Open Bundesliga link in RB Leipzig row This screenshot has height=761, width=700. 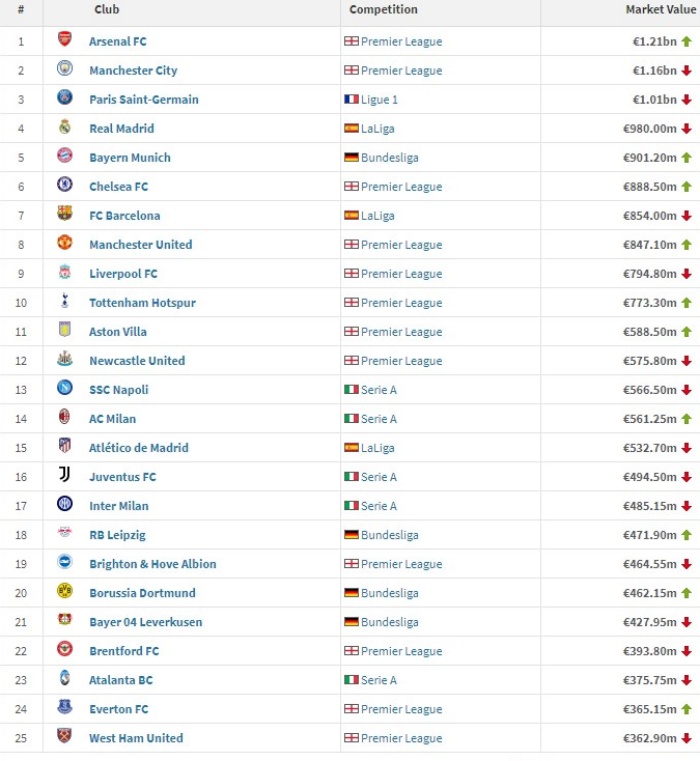[x=390, y=535]
